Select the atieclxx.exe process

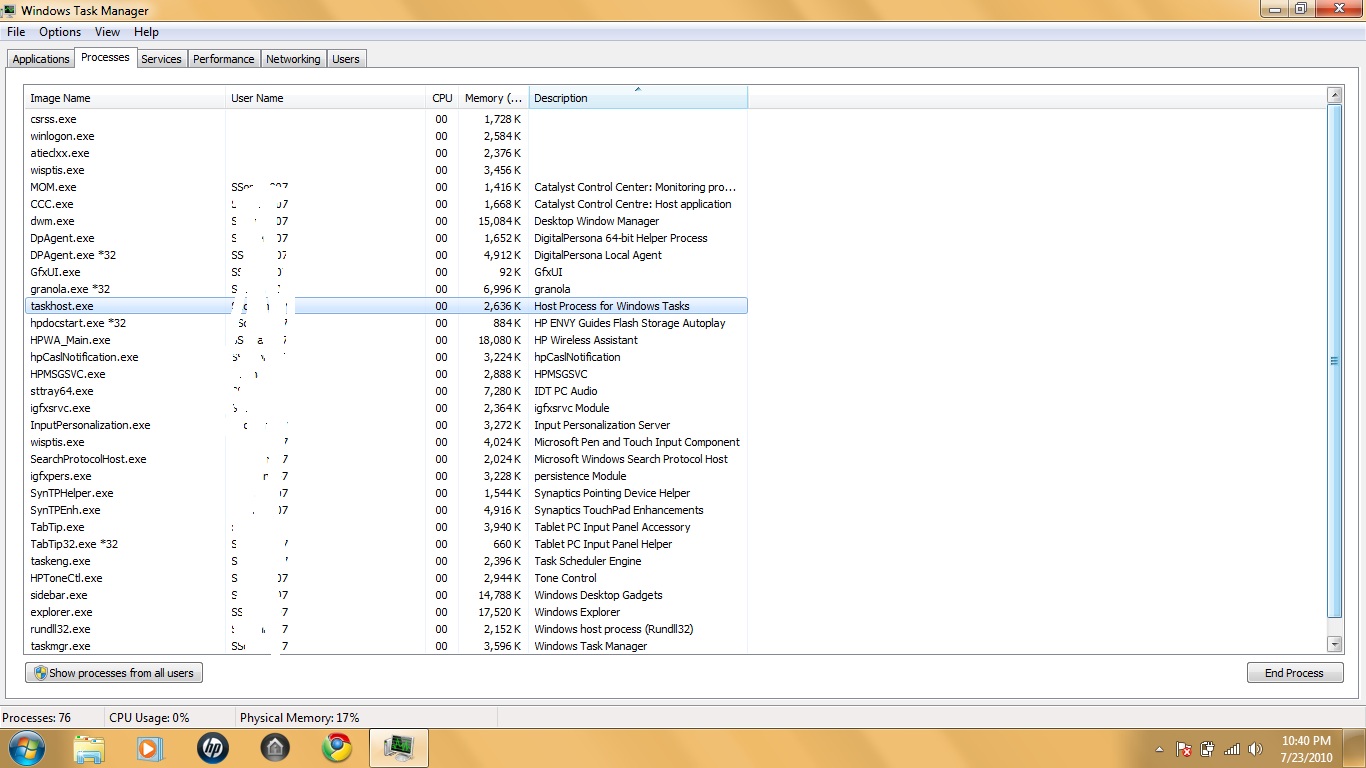pos(386,153)
